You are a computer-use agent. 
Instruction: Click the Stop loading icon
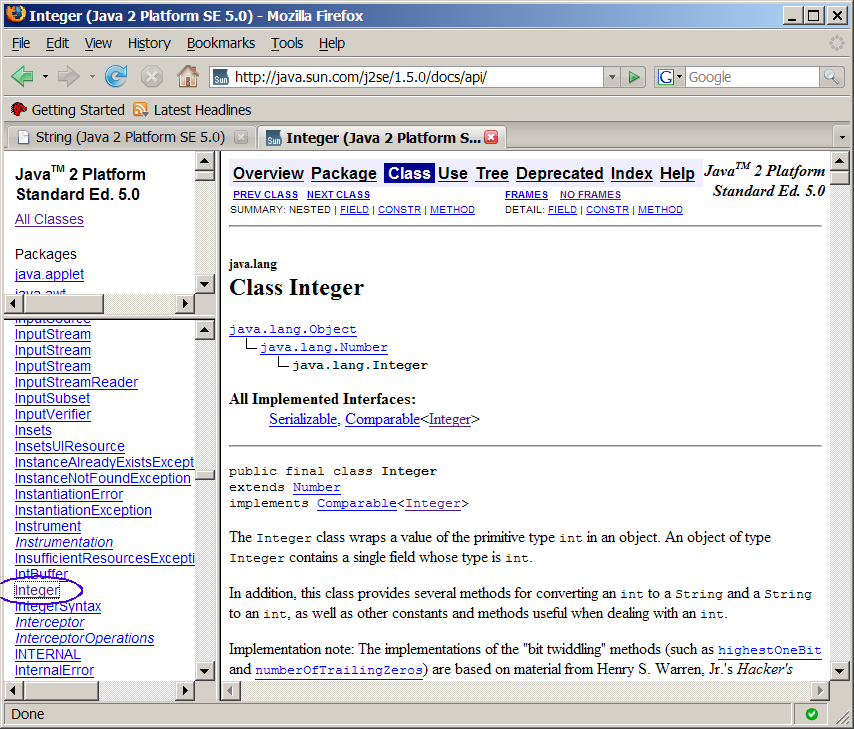click(151, 76)
